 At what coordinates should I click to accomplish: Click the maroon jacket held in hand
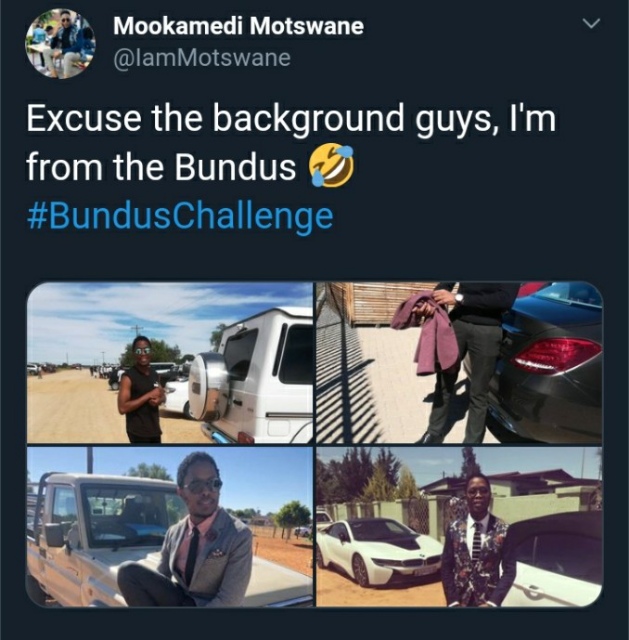(x=429, y=331)
